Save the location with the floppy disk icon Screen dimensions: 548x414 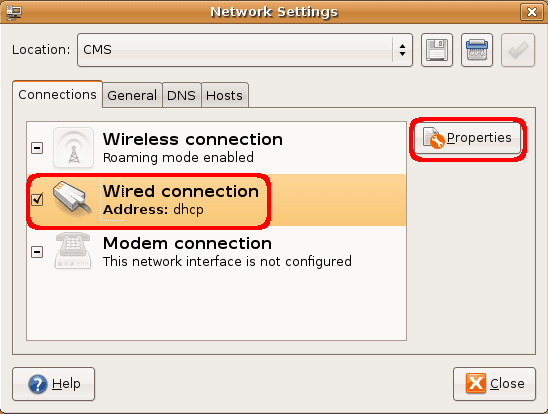coord(437,50)
